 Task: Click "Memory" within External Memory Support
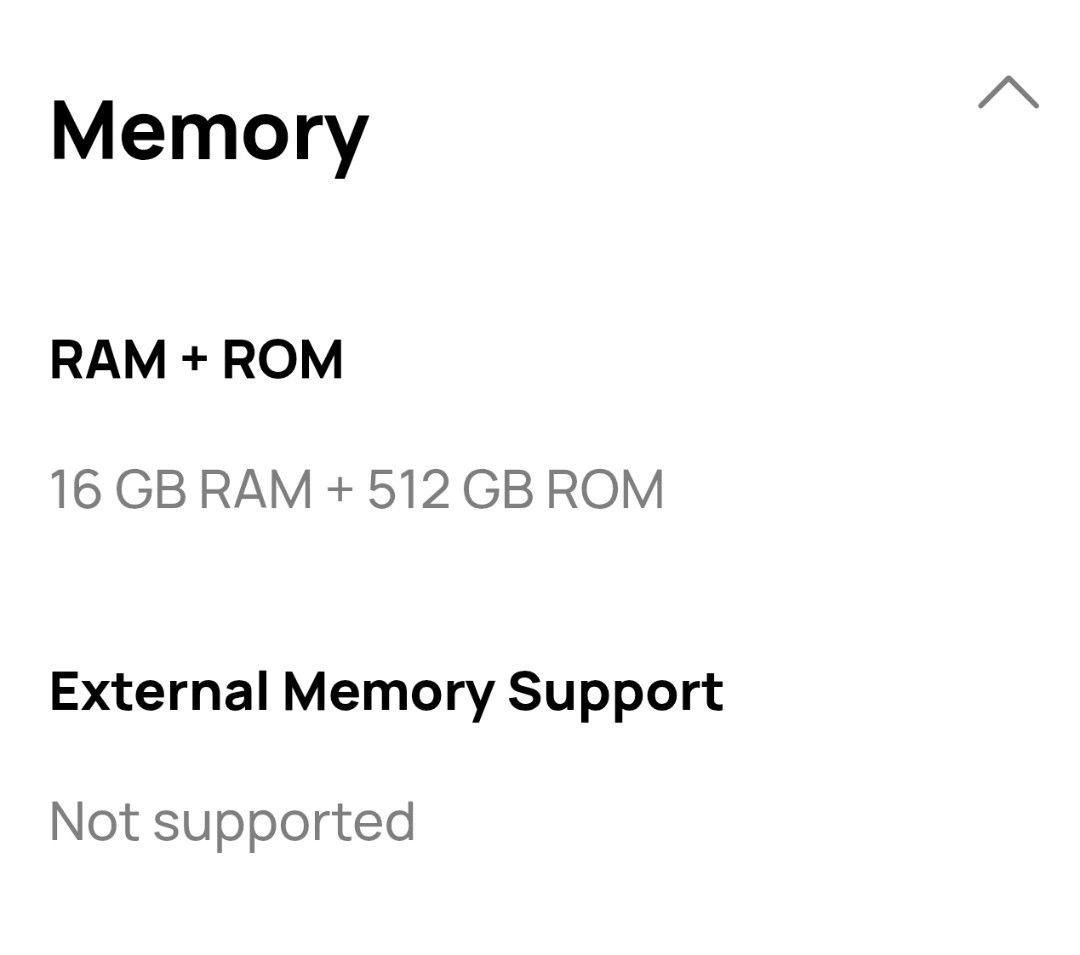tap(388, 691)
